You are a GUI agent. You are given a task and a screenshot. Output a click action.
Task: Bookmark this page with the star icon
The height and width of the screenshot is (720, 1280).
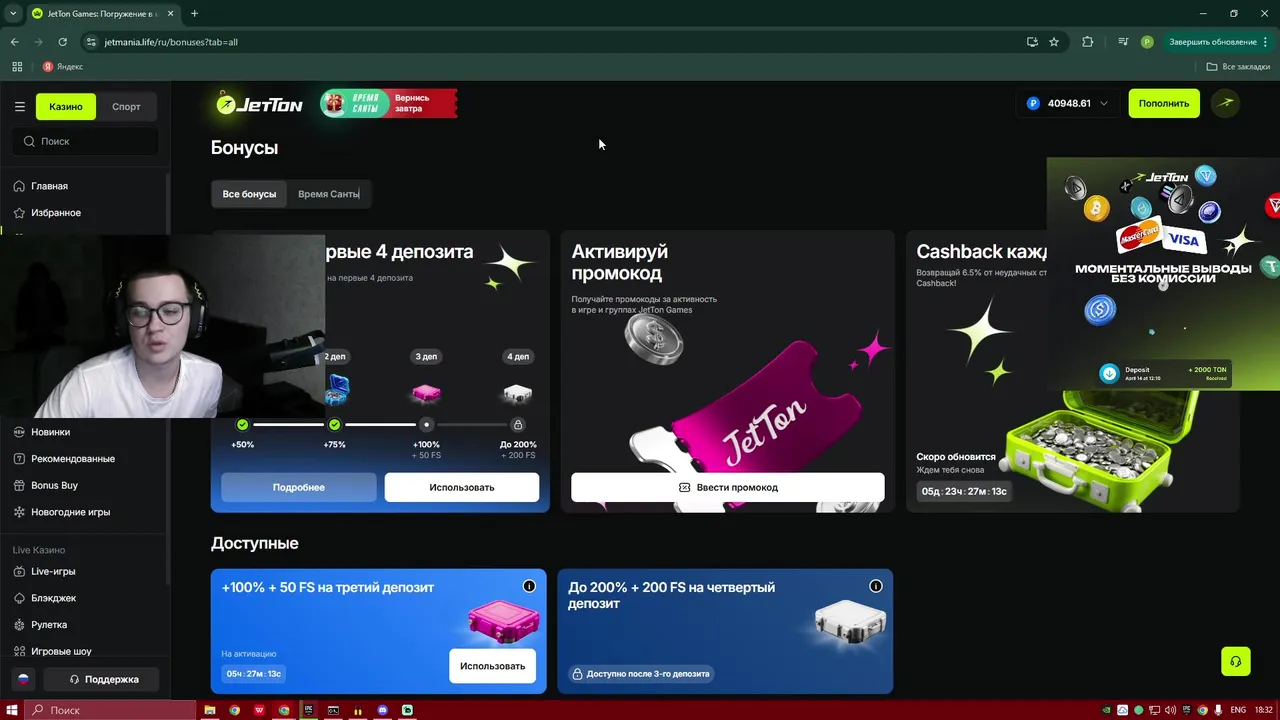pos(1054,42)
